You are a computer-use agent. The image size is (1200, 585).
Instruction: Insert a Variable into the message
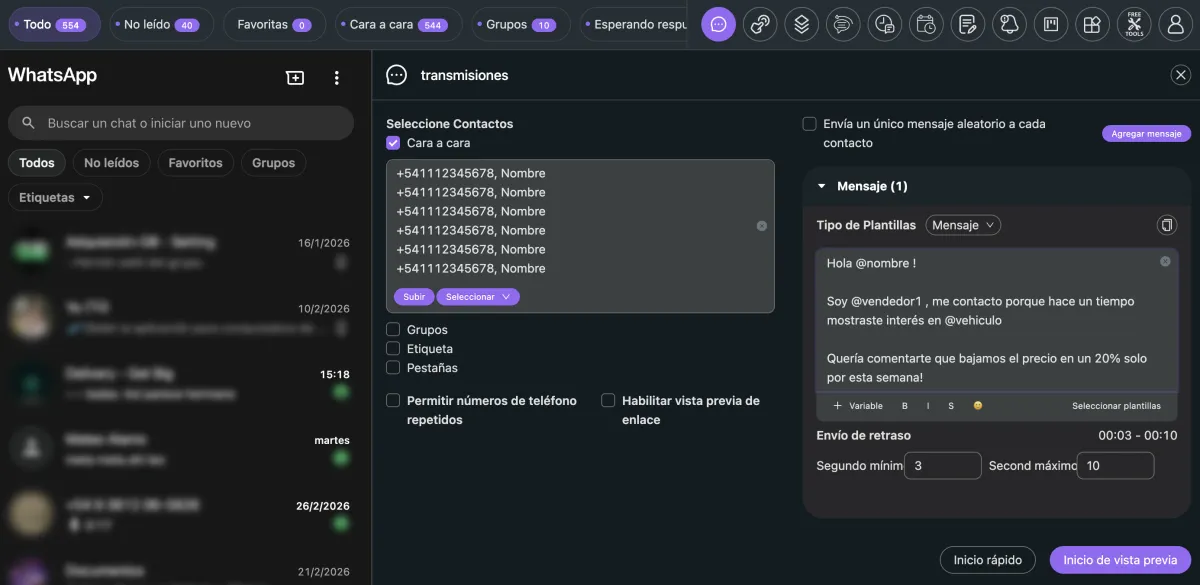[x=858, y=406]
